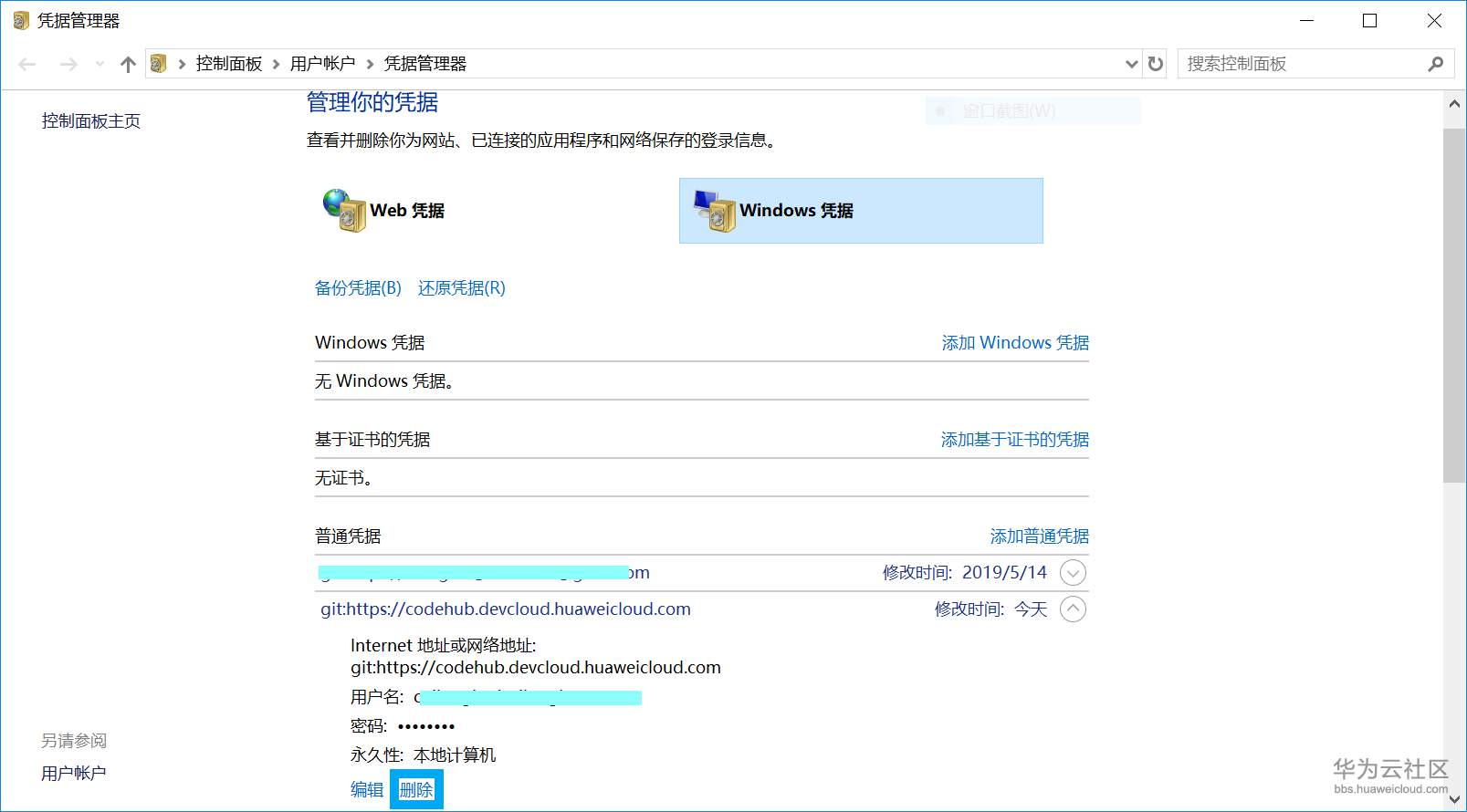The width and height of the screenshot is (1467, 812).
Task: Click 还原凭据(R) link
Action: point(462,288)
